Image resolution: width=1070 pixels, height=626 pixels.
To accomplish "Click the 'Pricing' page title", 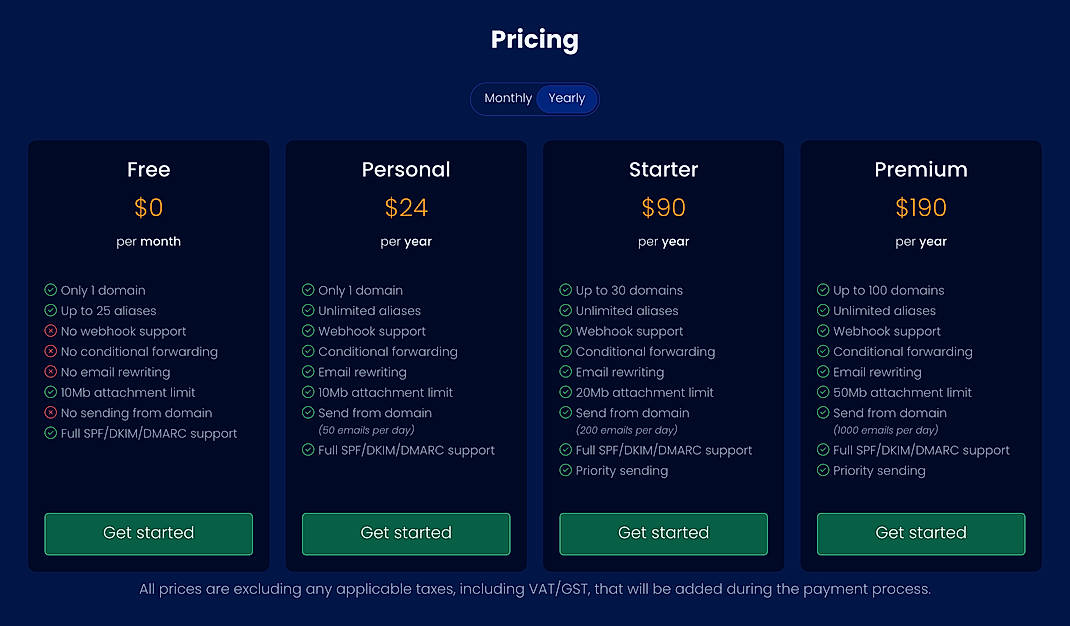I will coord(534,39).
